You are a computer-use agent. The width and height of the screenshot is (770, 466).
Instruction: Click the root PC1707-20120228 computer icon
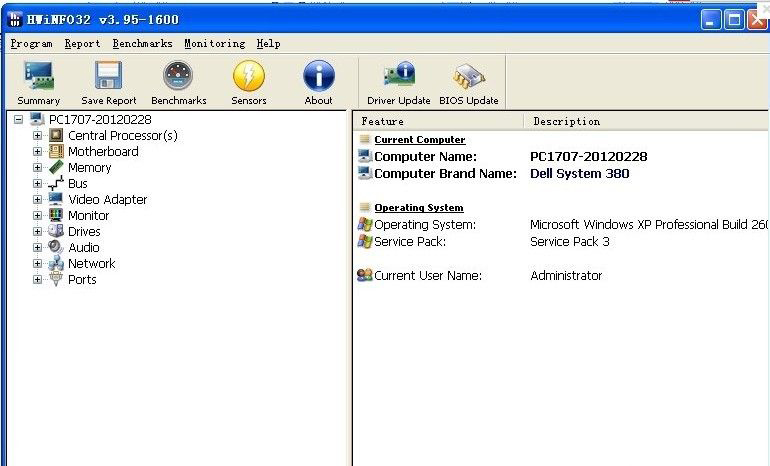pos(37,119)
